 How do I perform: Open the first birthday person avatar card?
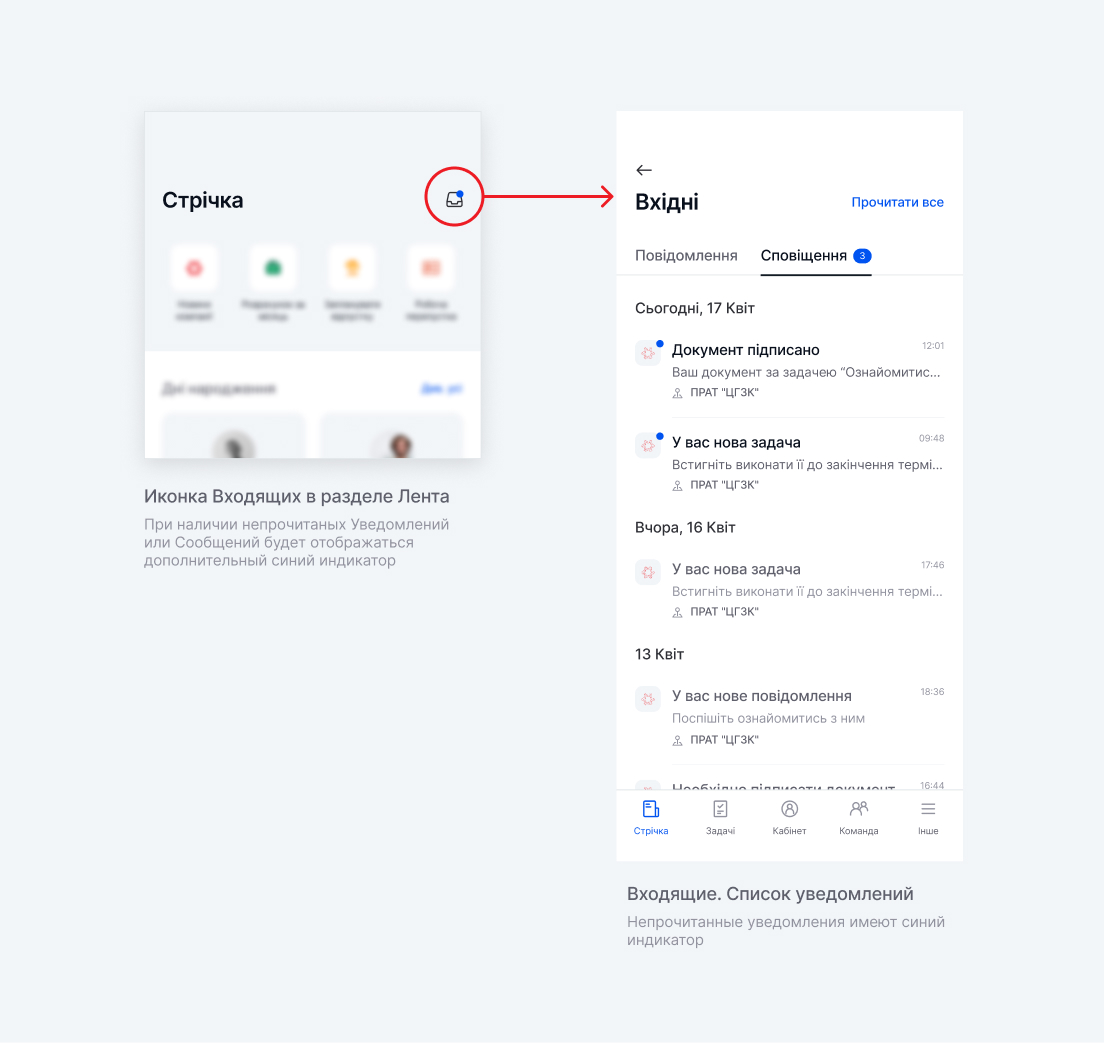pos(234,437)
